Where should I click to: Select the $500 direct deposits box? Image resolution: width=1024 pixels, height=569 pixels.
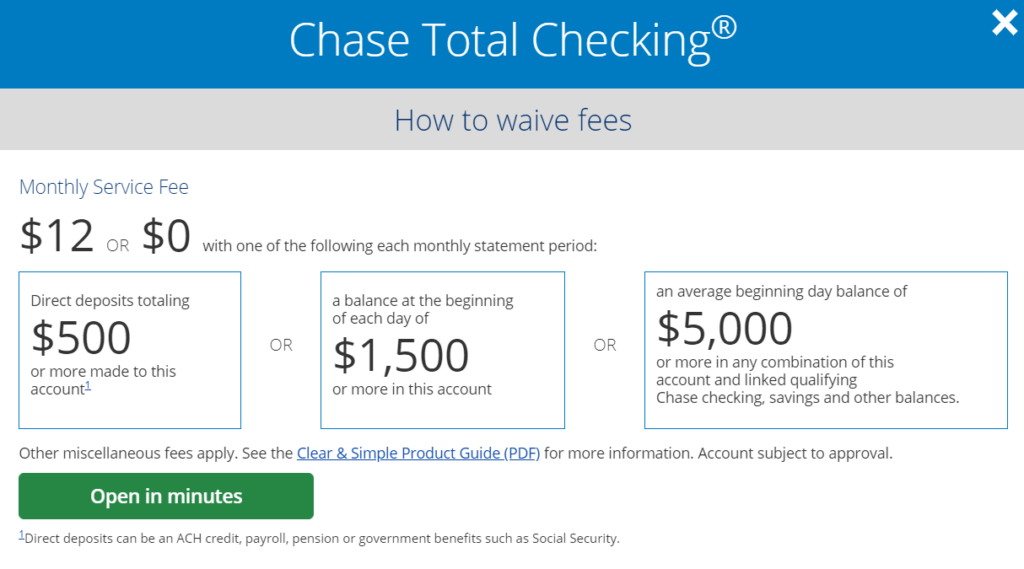tap(130, 349)
